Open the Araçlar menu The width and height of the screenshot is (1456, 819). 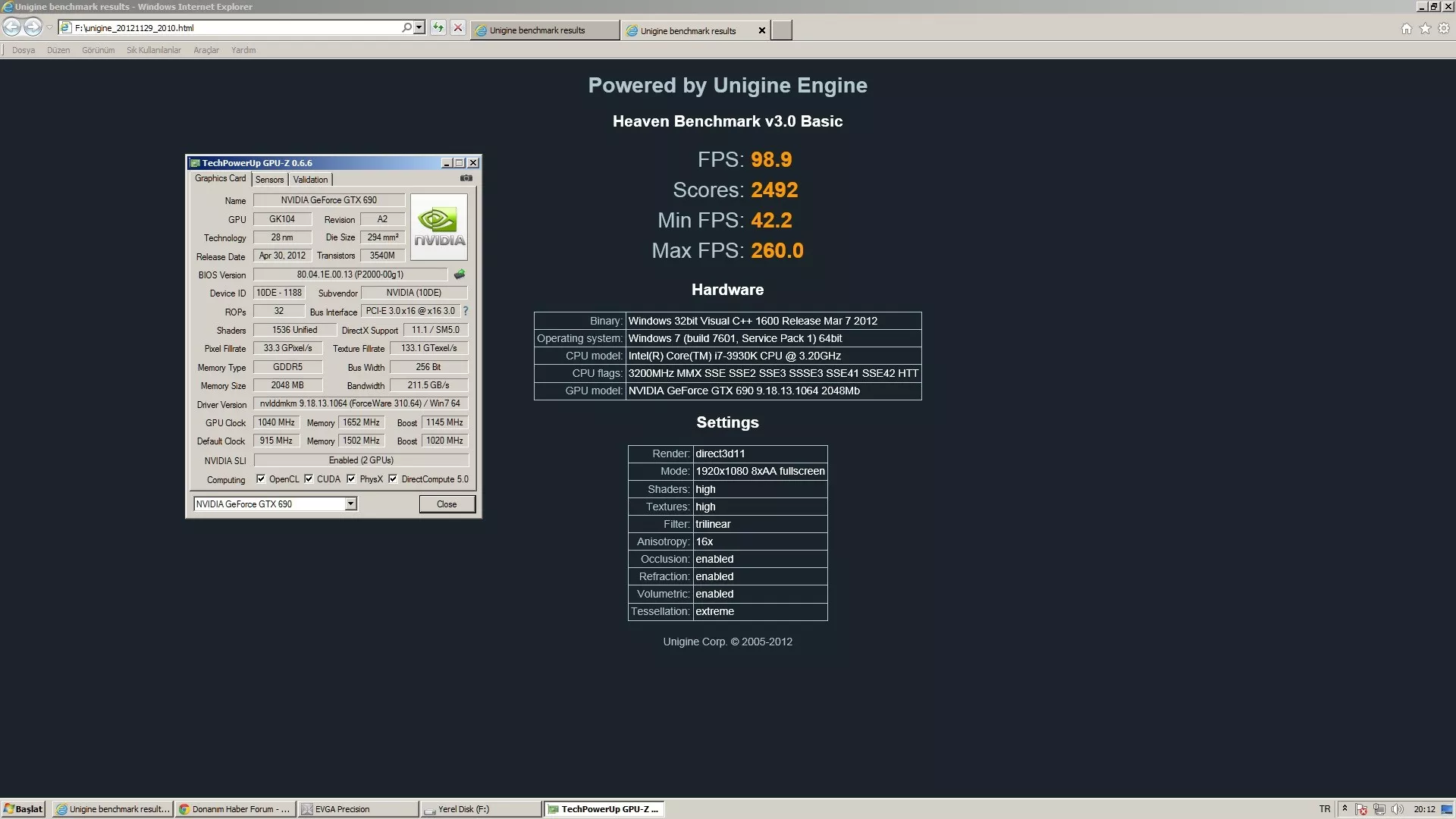point(206,50)
